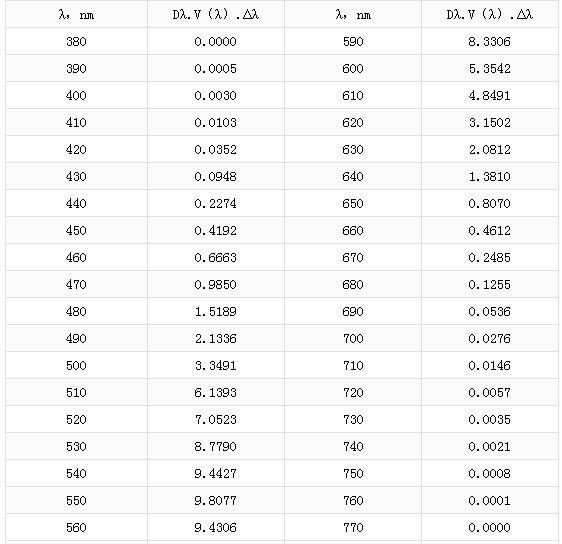
Task: Select the cell containing 6.1393
Action: (x=215, y=392)
